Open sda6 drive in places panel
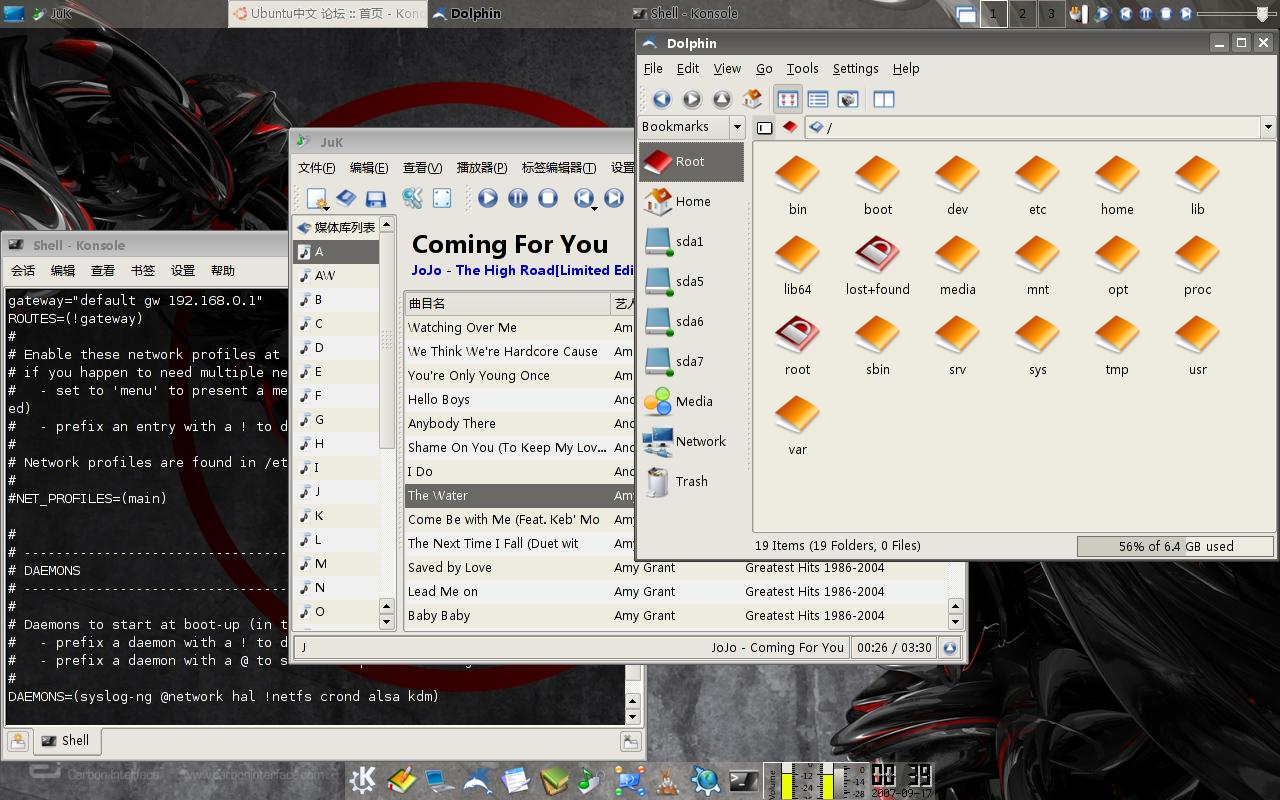 [691, 321]
